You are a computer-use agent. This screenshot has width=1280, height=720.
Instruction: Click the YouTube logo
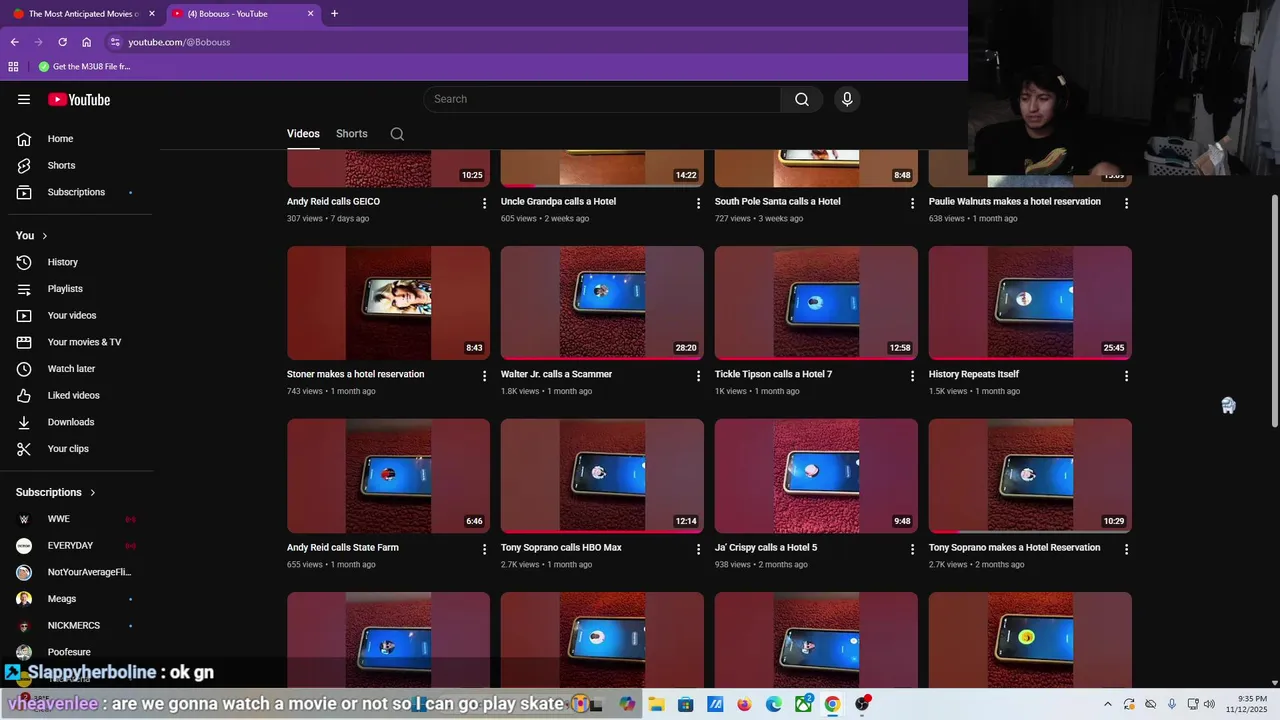point(79,99)
